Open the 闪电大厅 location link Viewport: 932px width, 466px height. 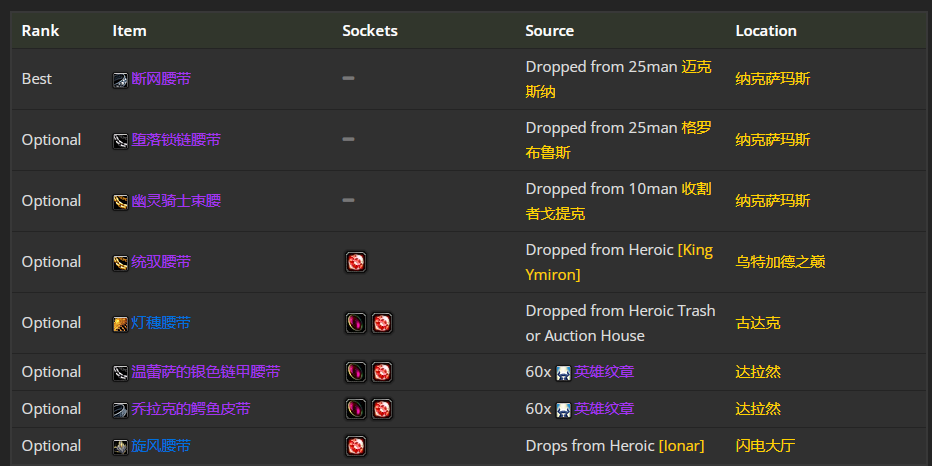(765, 446)
